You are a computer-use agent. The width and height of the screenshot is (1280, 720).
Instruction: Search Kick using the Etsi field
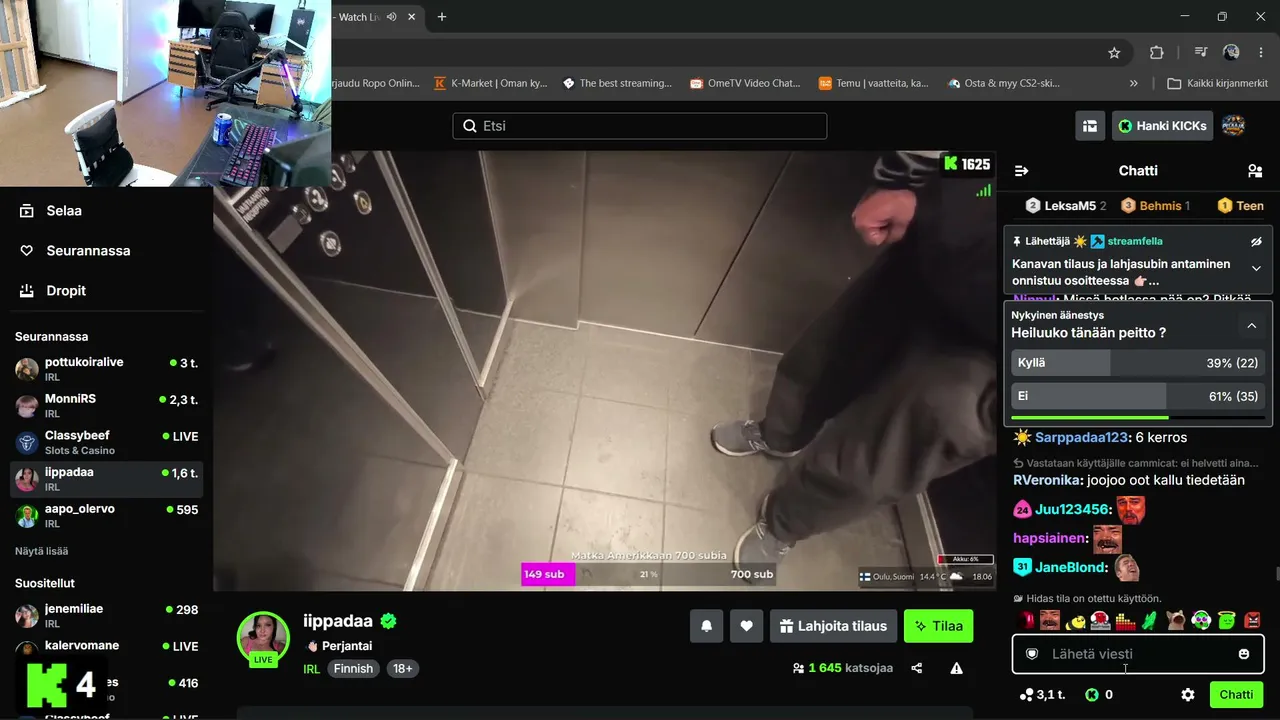coord(640,126)
